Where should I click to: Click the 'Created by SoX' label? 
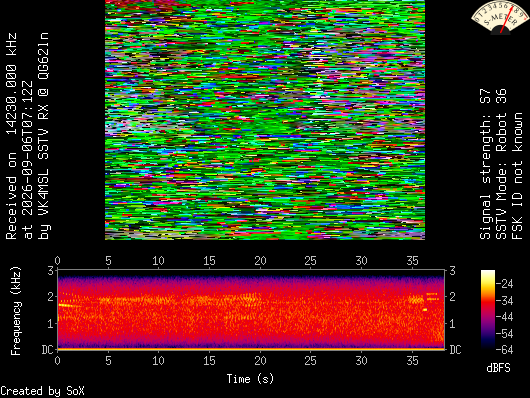pos(42,391)
